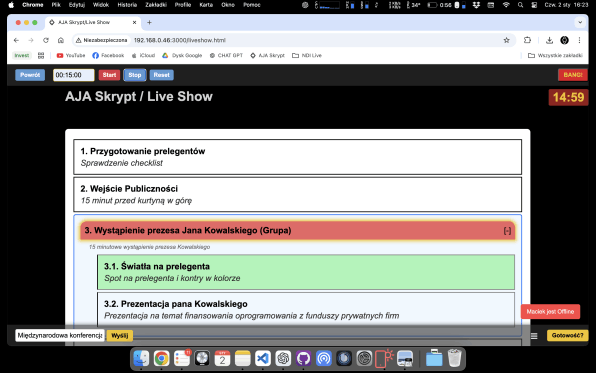Click the 00:15:00 timer input field

(73, 75)
